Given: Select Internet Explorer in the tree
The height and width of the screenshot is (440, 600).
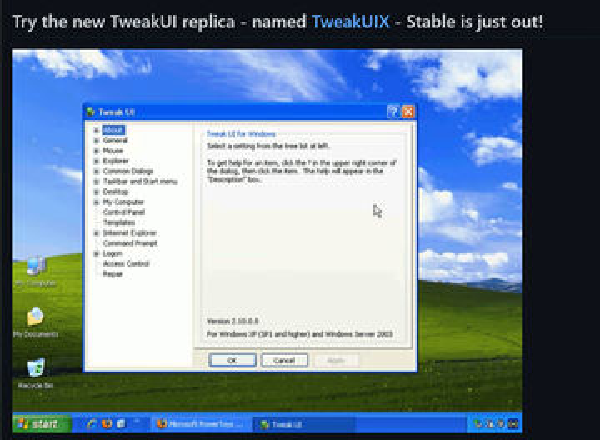Looking at the screenshot, I should (130, 233).
